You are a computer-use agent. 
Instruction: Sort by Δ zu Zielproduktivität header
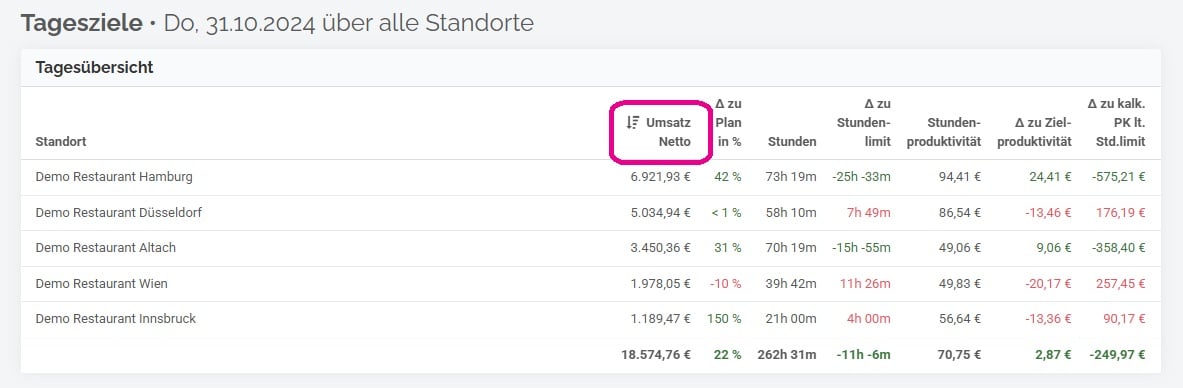point(1034,131)
